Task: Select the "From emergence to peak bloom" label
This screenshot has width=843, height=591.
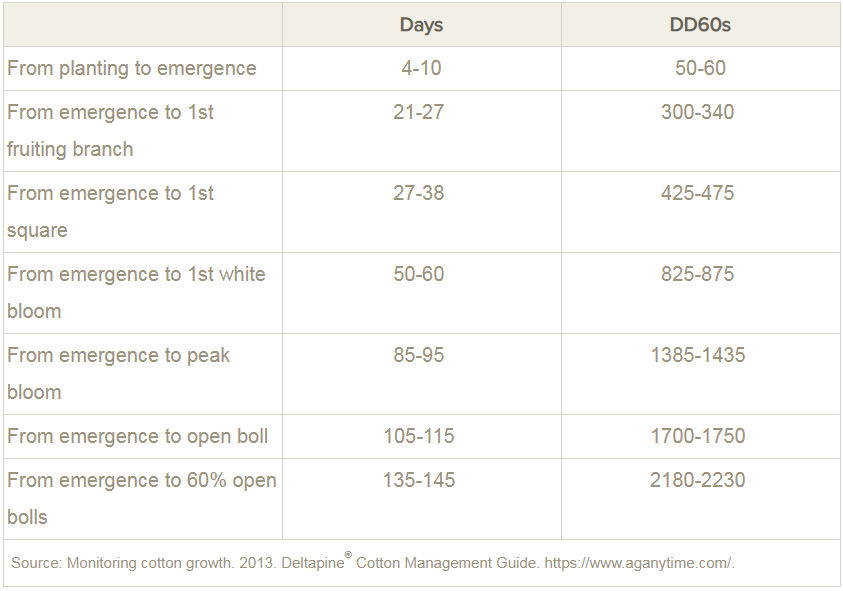Action: coord(118,373)
